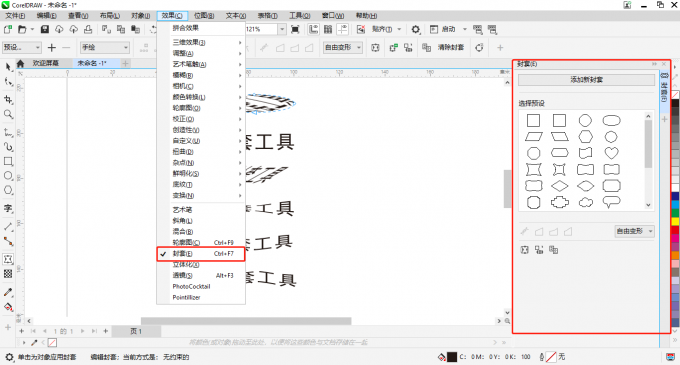Expand the 艺术笔触(A) submenu

coord(201,64)
